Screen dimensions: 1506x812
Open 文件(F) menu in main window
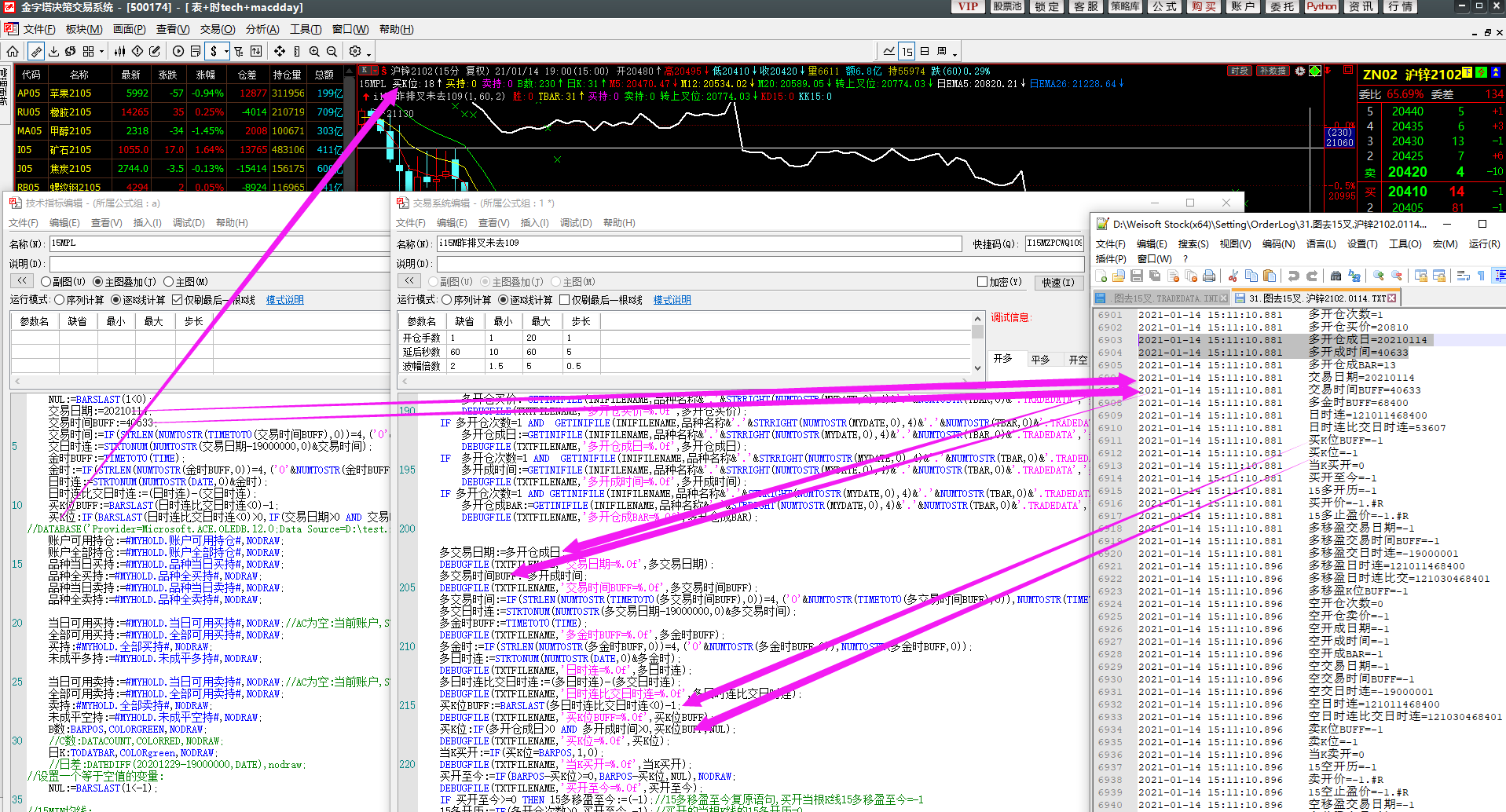[x=38, y=29]
